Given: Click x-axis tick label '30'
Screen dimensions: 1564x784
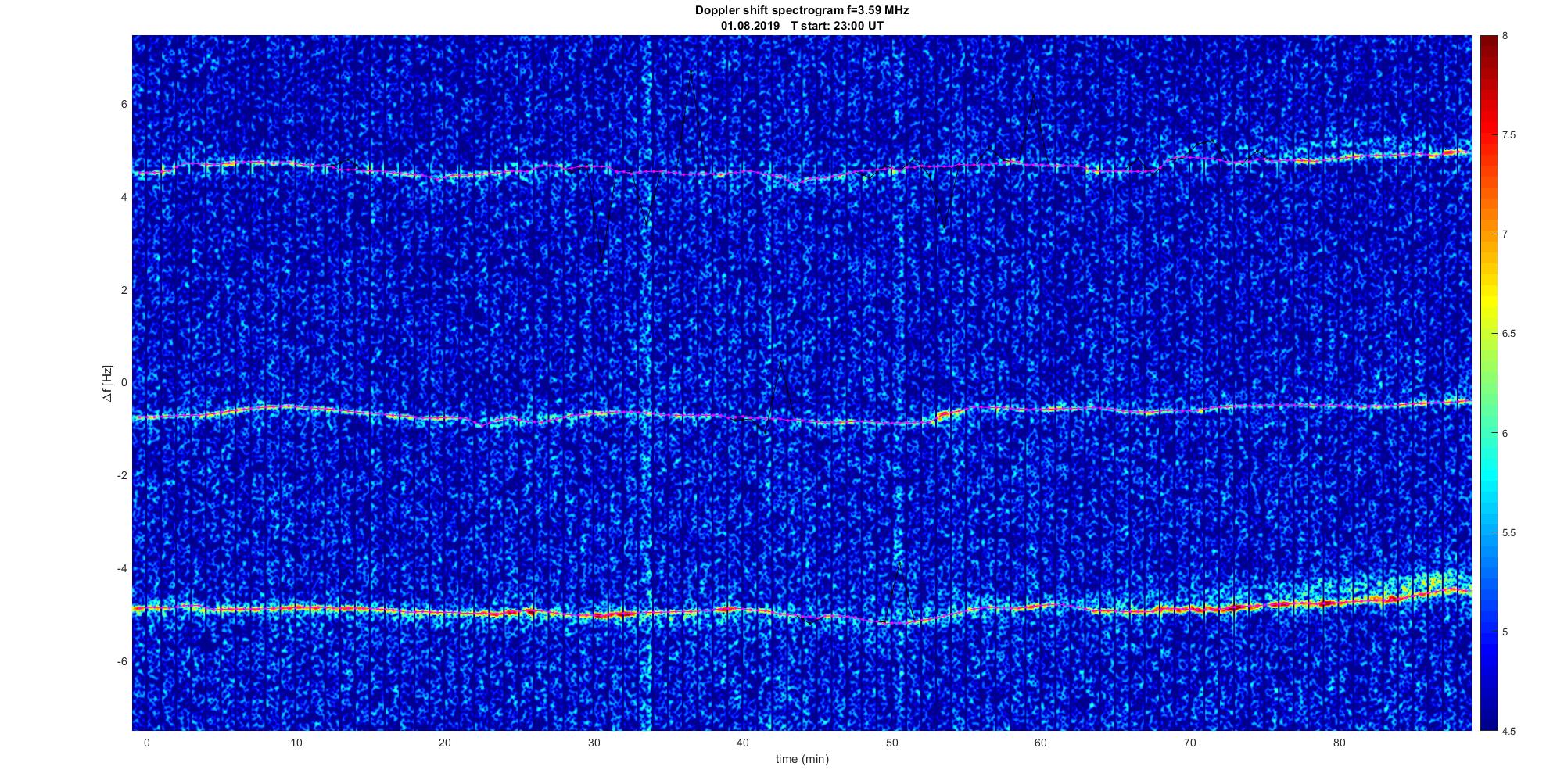Looking at the screenshot, I should [x=594, y=743].
